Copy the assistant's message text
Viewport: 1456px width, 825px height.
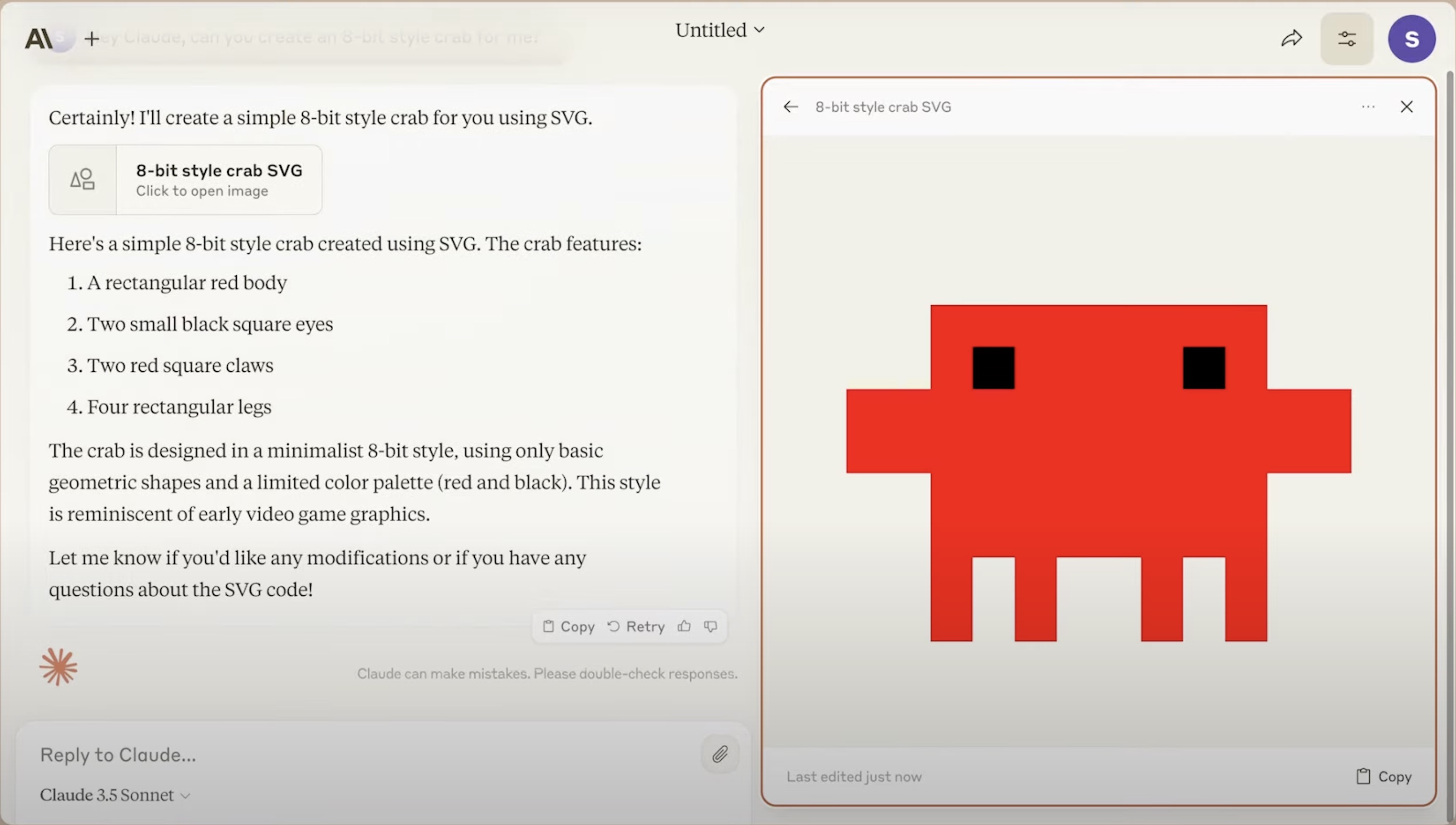tap(569, 626)
